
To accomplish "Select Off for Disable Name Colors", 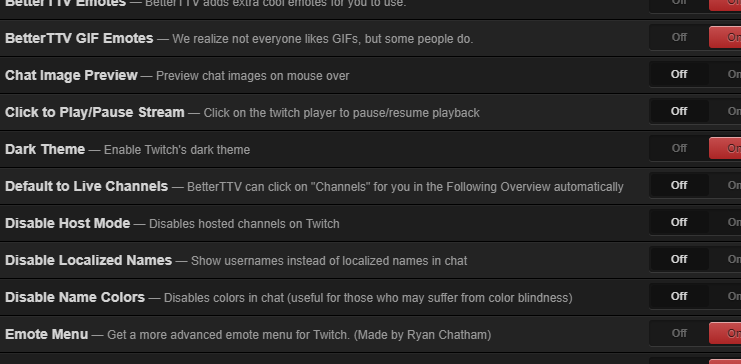I will click(679, 296).
